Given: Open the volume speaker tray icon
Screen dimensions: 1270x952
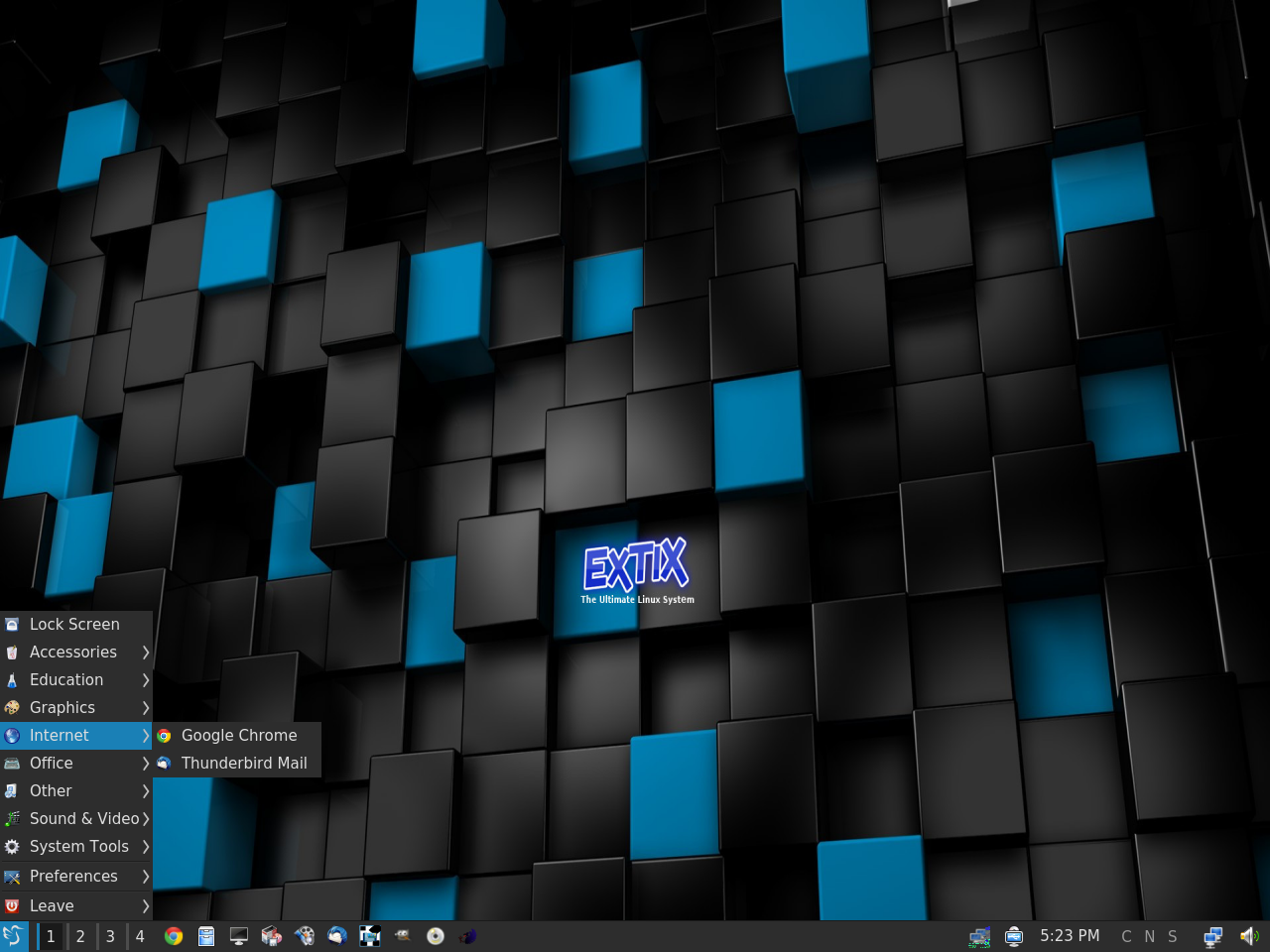Looking at the screenshot, I should [1249, 936].
